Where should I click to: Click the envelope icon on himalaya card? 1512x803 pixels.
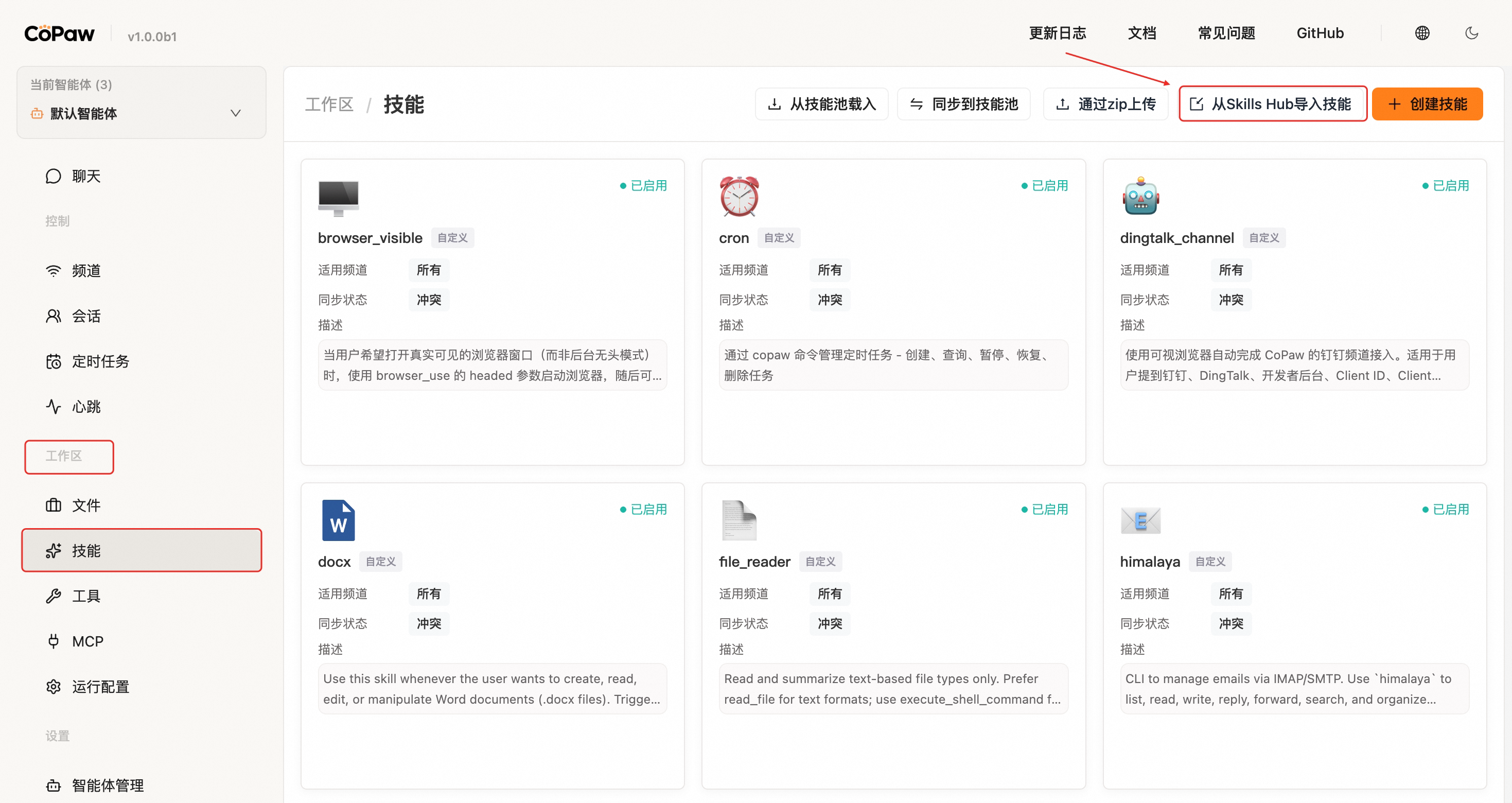click(x=1140, y=520)
